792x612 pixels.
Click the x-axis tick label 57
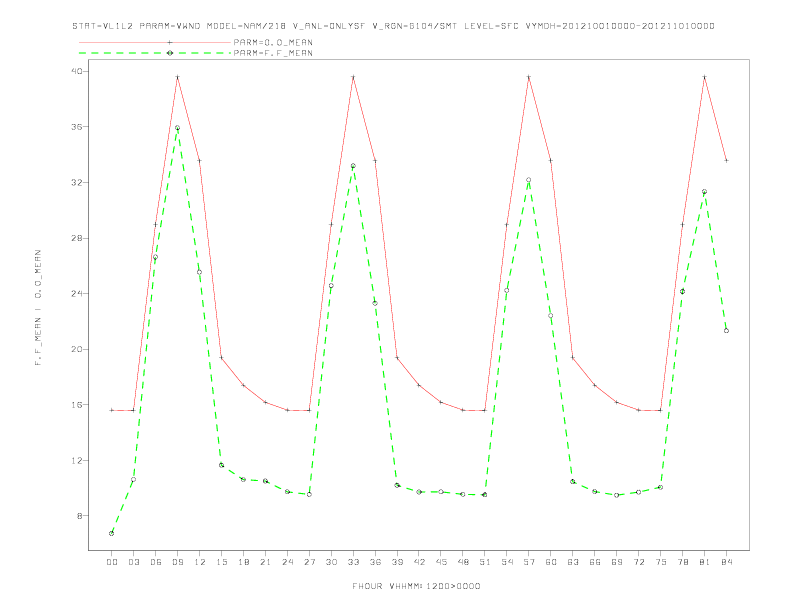(x=529, y=562)
